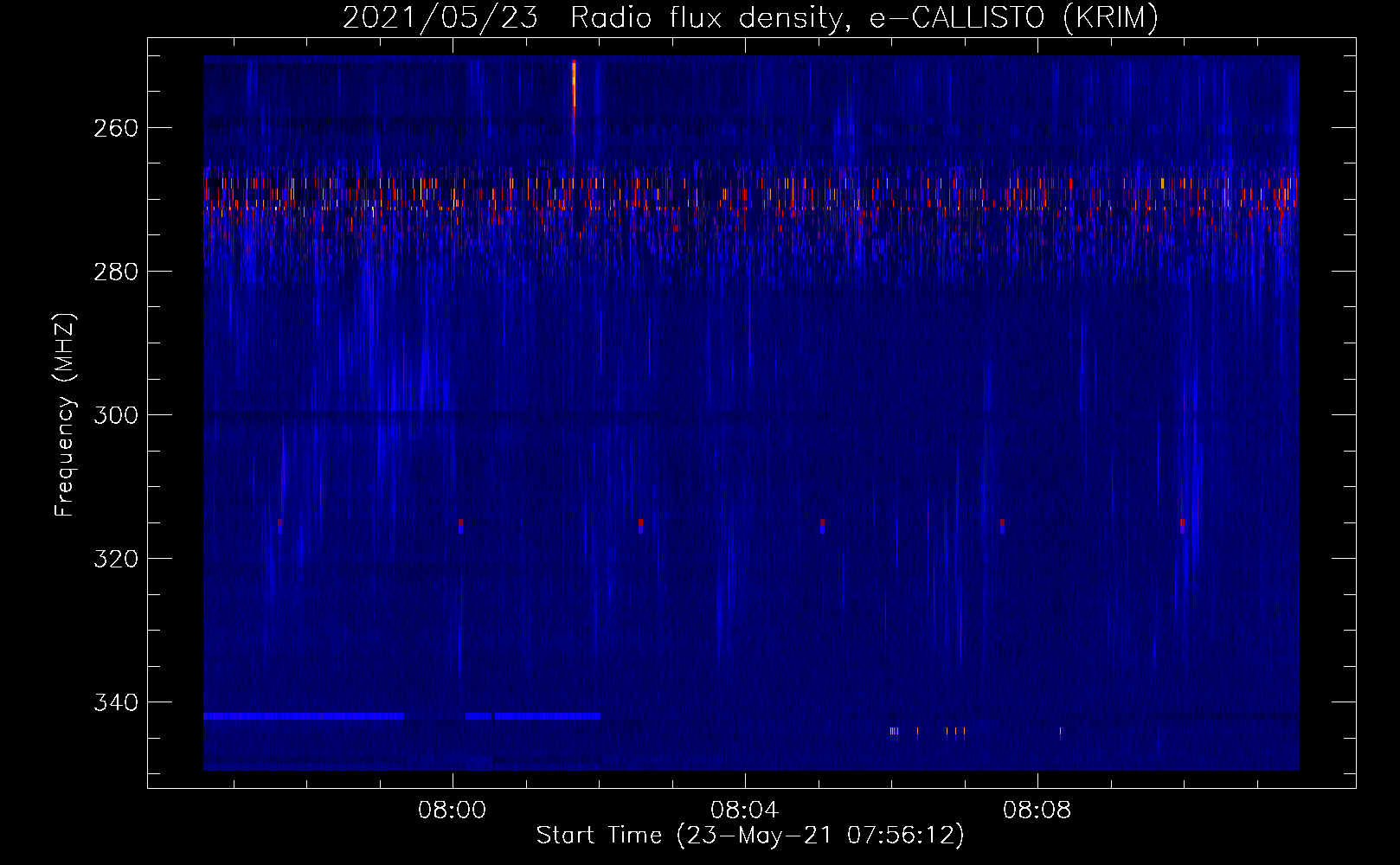
Task: Select the 320 frequency tick label
Action: coord(115,559)
